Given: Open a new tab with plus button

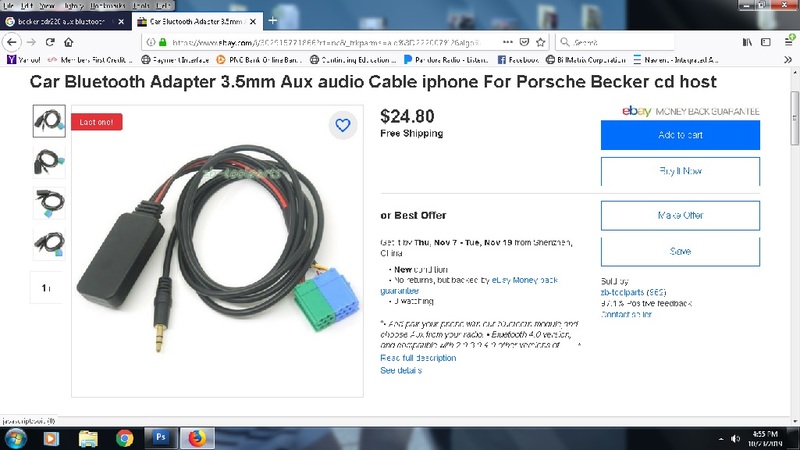Looking at the screenshot, I should [272, 21].
